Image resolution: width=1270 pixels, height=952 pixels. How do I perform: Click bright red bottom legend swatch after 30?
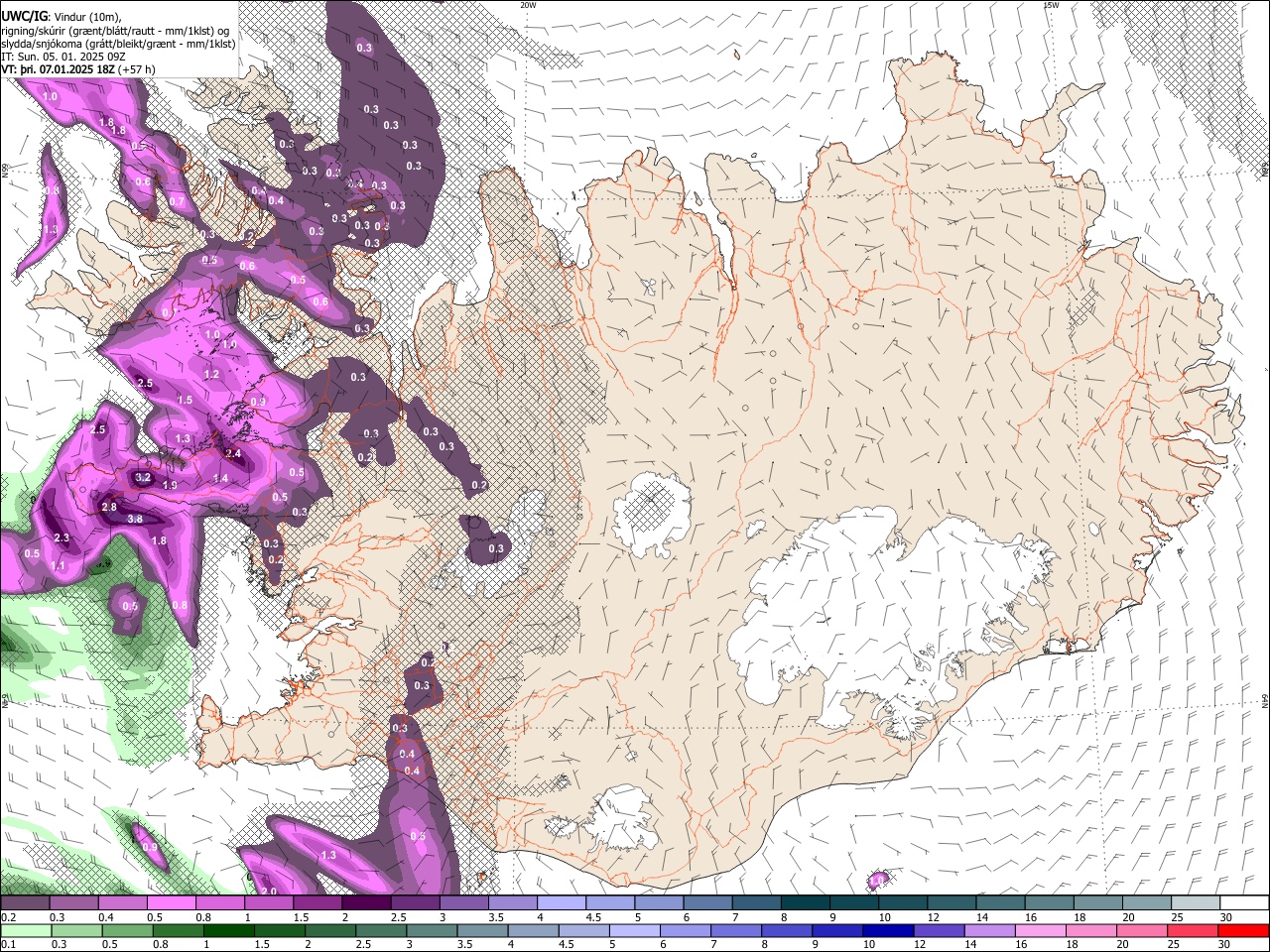coord(1244,931)
